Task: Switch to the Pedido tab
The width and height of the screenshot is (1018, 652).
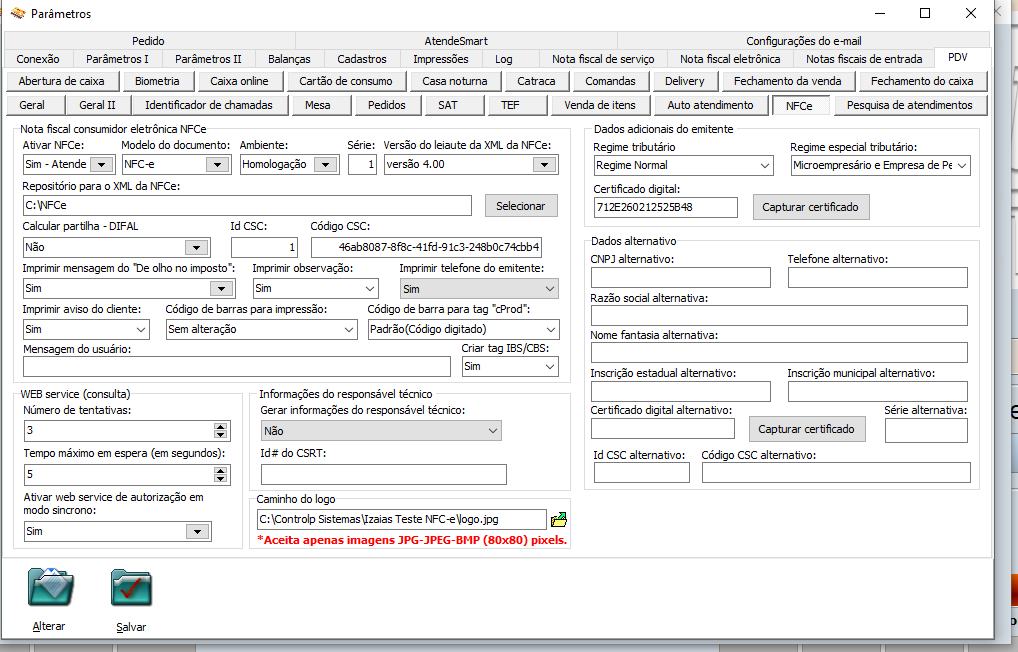Action: pos(148,41)
